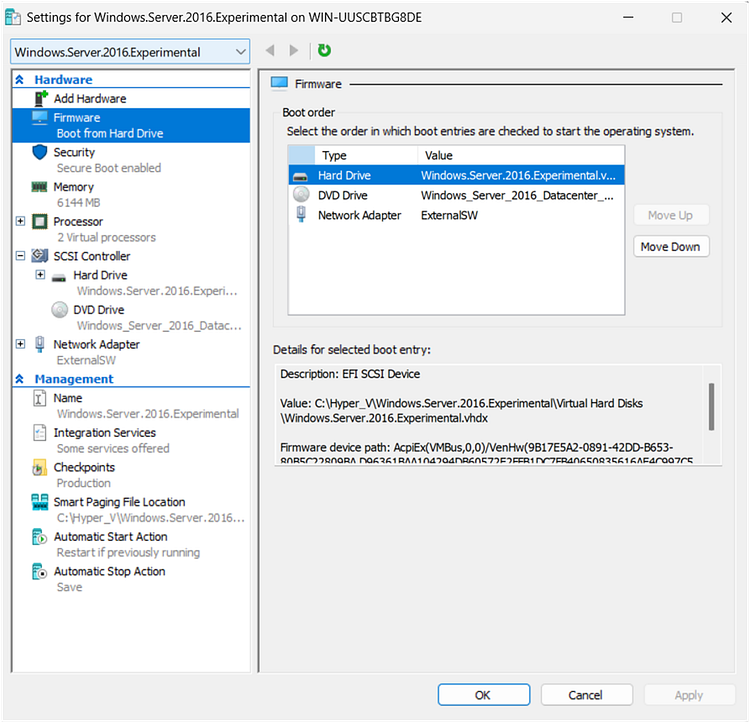Click the Firmware monitor icon in the tree
The image size is (750, 723).
coord(40,118)
